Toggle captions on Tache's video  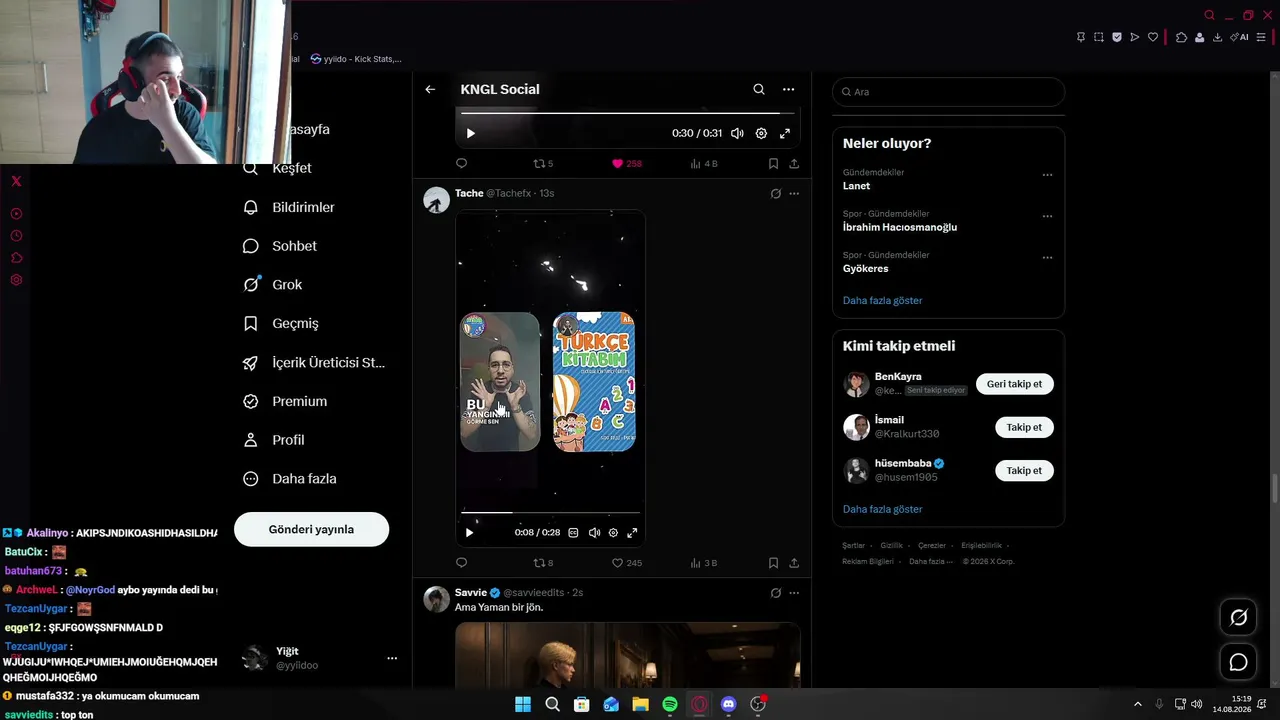[573, 533]
